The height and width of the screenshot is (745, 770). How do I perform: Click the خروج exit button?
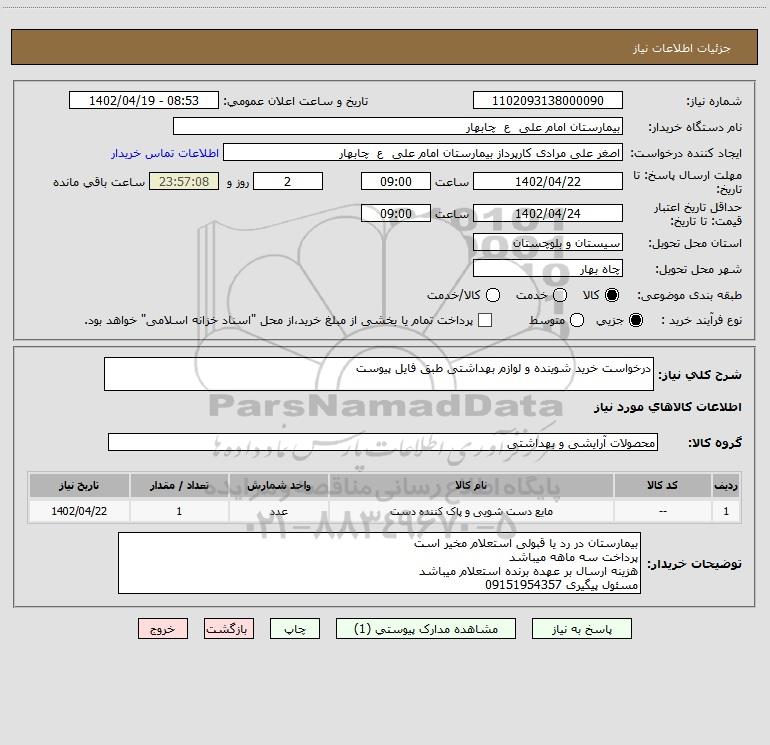pyautogui.click(x=163, y=629)
